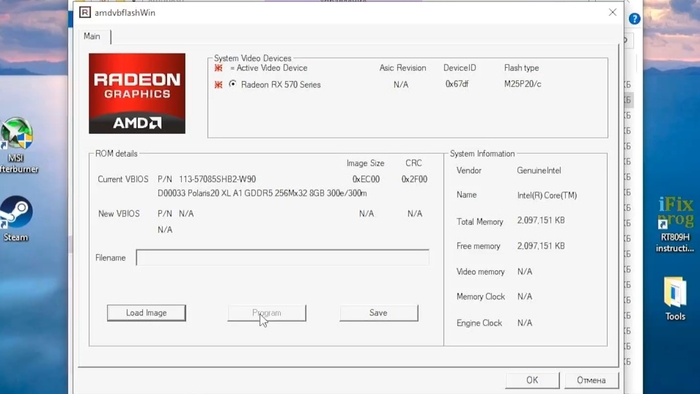Click the active-device icon beside Radeon RX 570

pyautogui.click(x=218, y=85)
